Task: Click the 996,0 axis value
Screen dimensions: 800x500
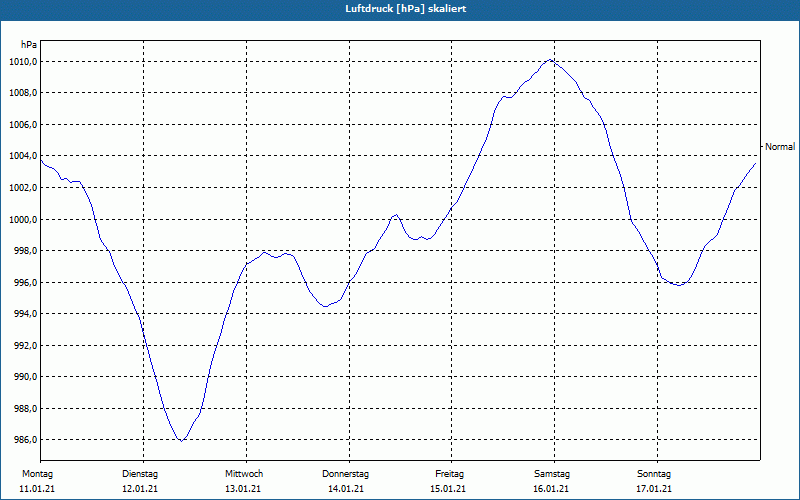Action: tap(24, 282)
